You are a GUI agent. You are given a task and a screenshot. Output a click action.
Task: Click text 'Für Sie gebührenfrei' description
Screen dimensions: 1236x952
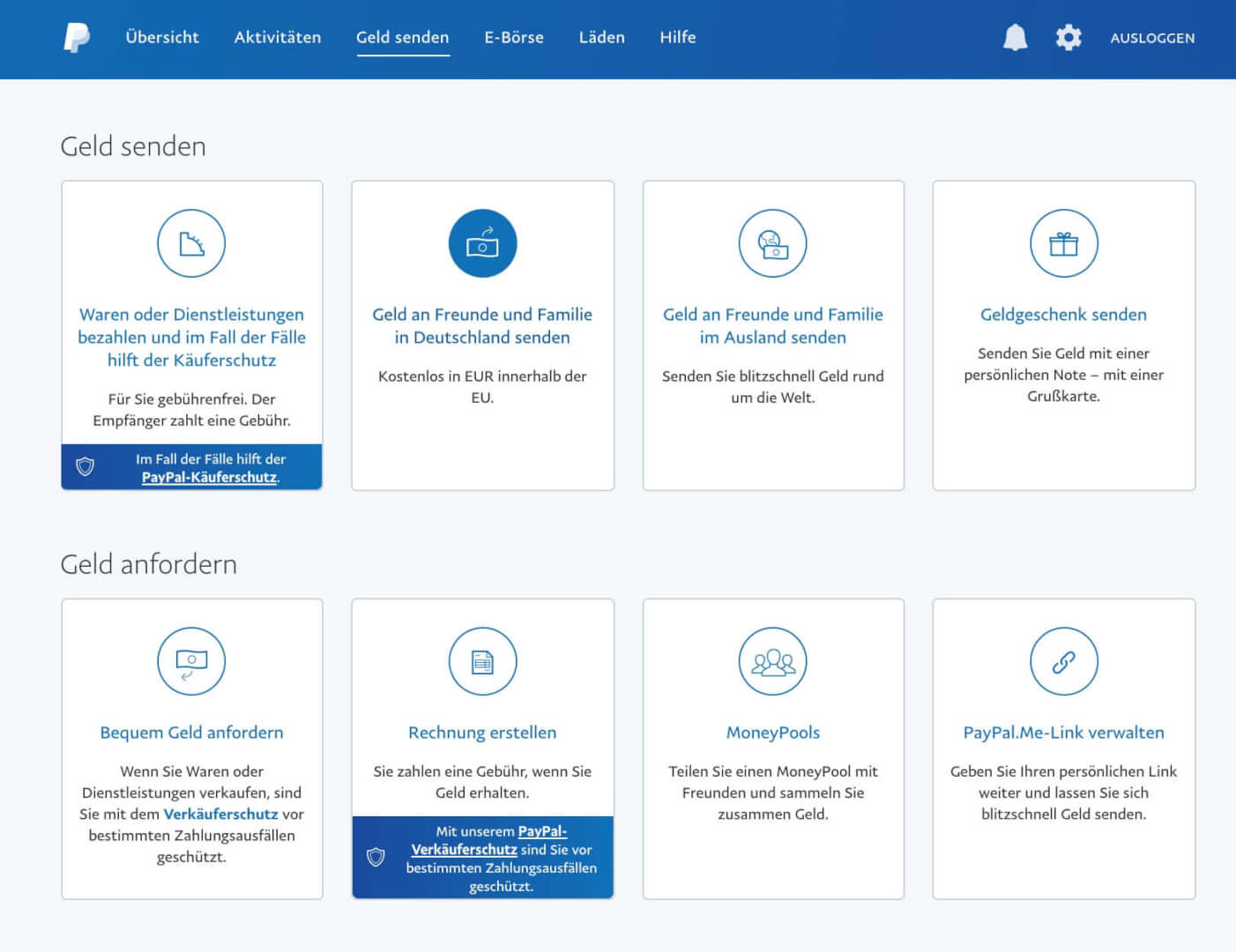(191, 410)
